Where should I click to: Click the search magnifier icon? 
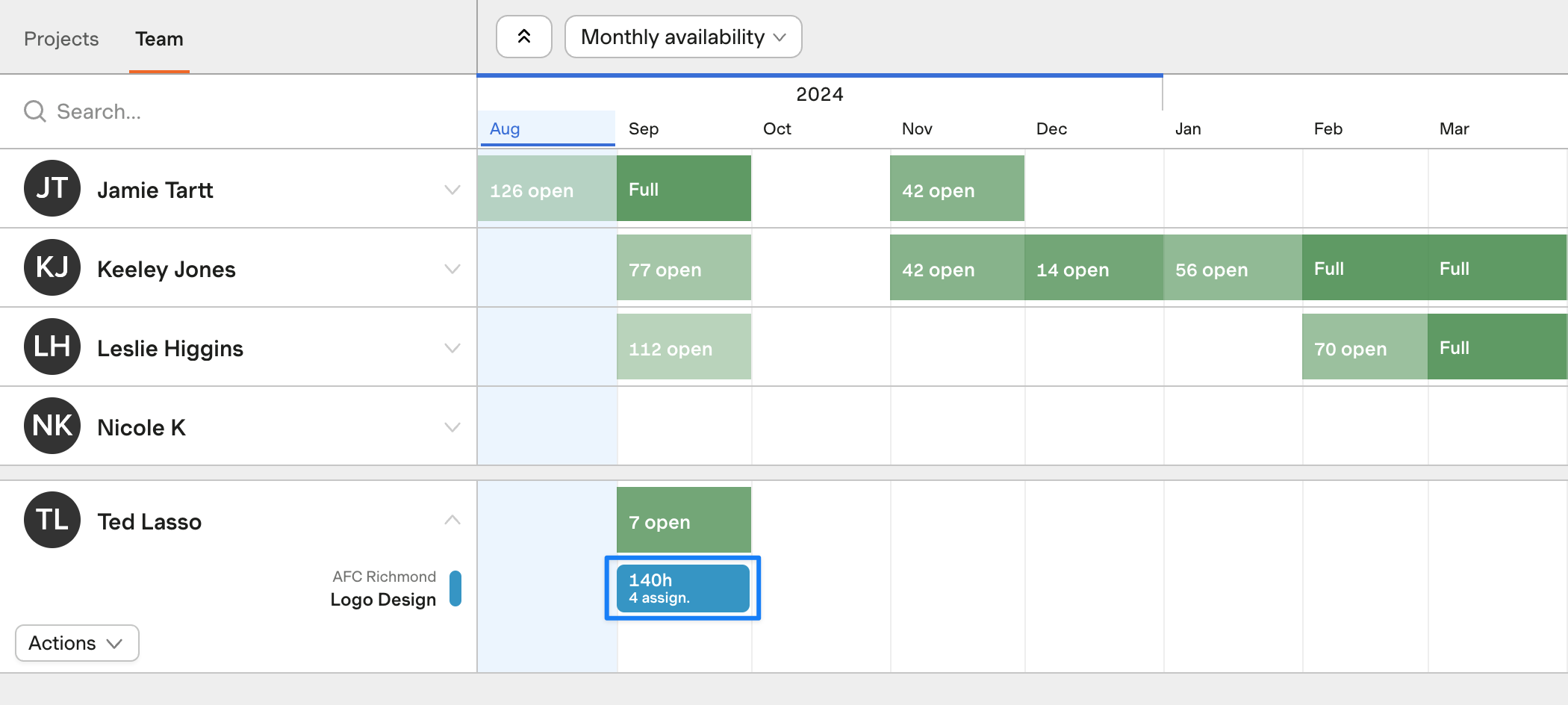[35, 111]
